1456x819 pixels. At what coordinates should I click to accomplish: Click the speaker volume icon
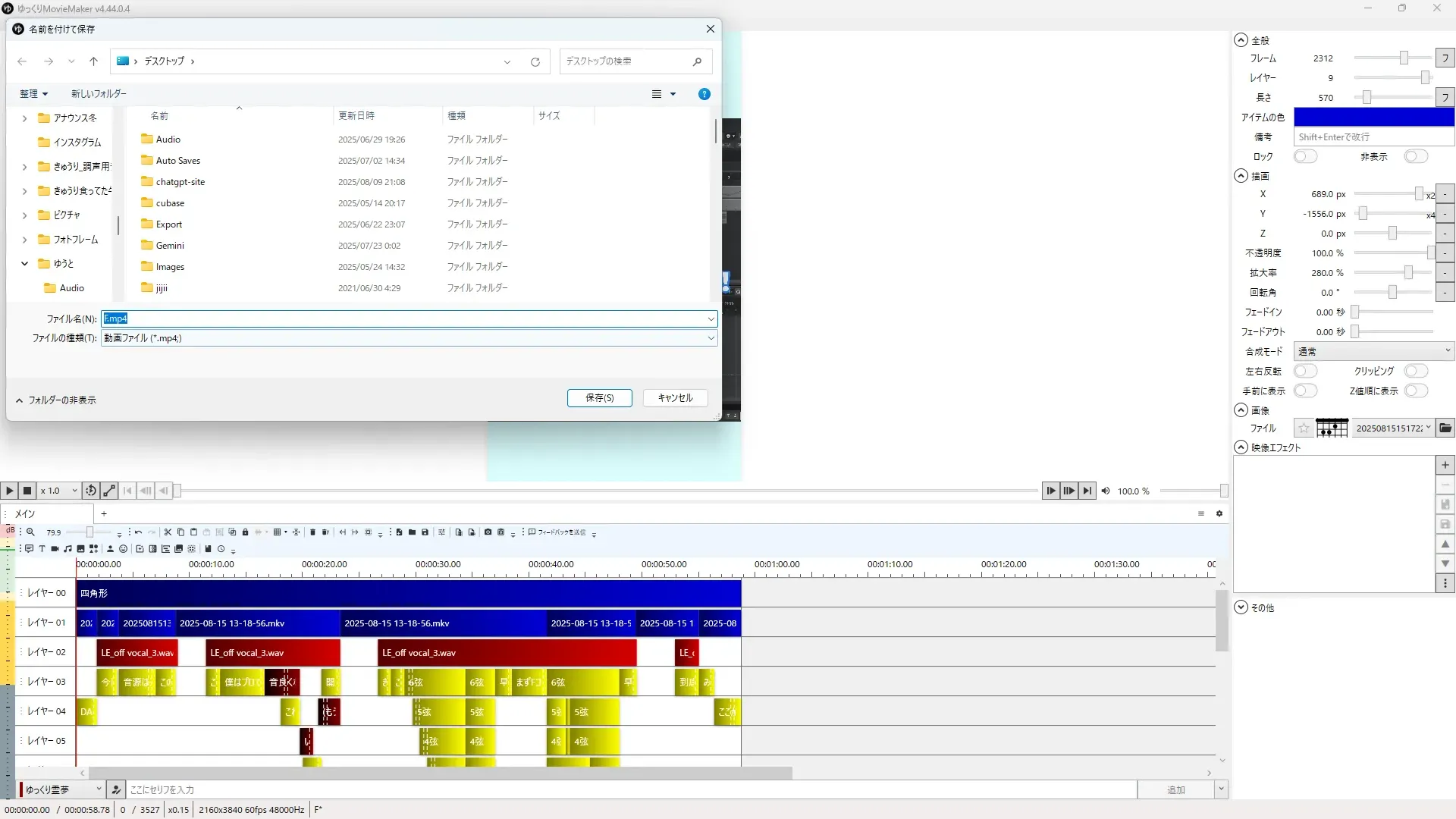pyautogui.click(x=1106, y=491)
